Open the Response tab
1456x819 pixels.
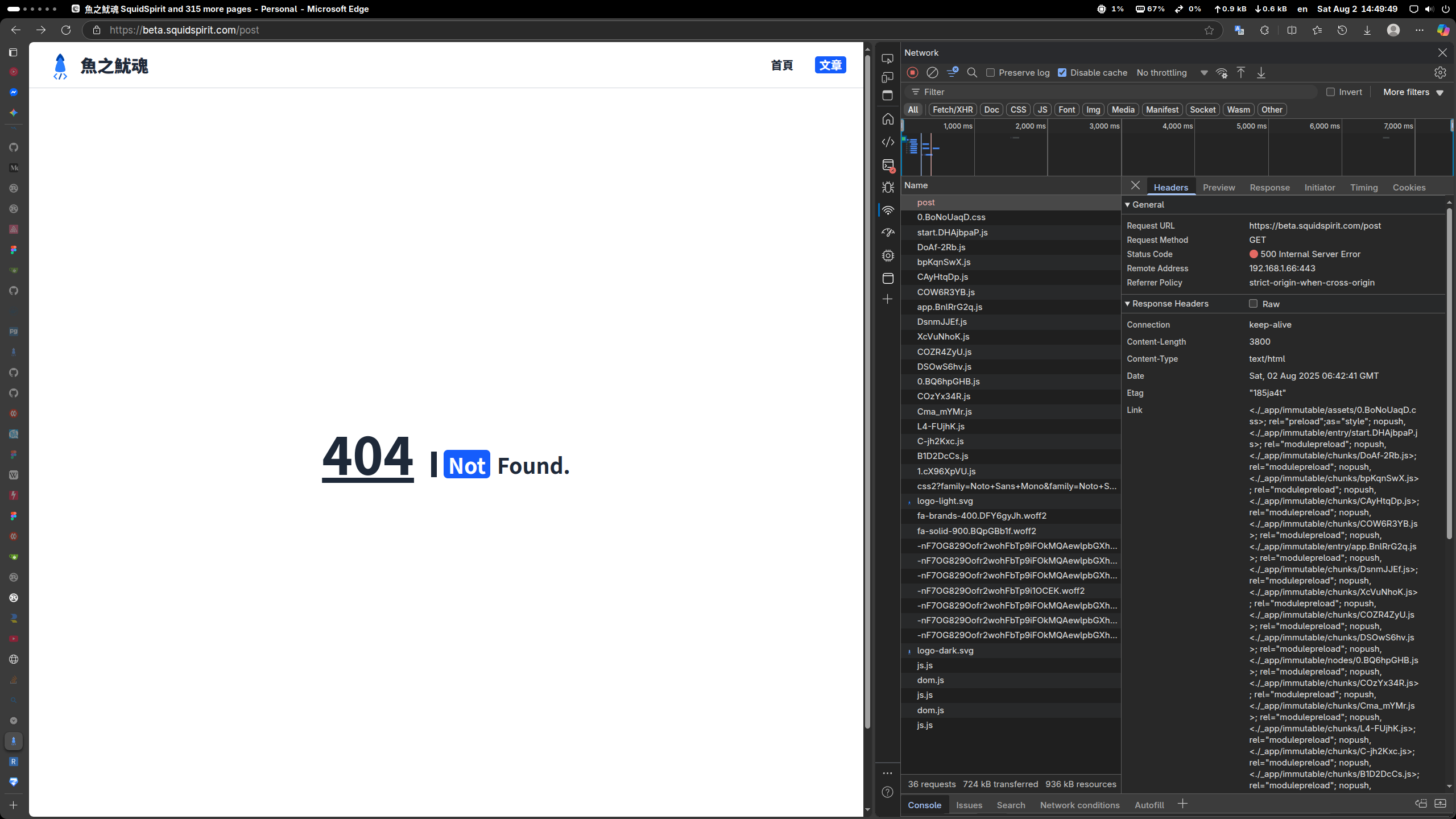(1269, 188)
